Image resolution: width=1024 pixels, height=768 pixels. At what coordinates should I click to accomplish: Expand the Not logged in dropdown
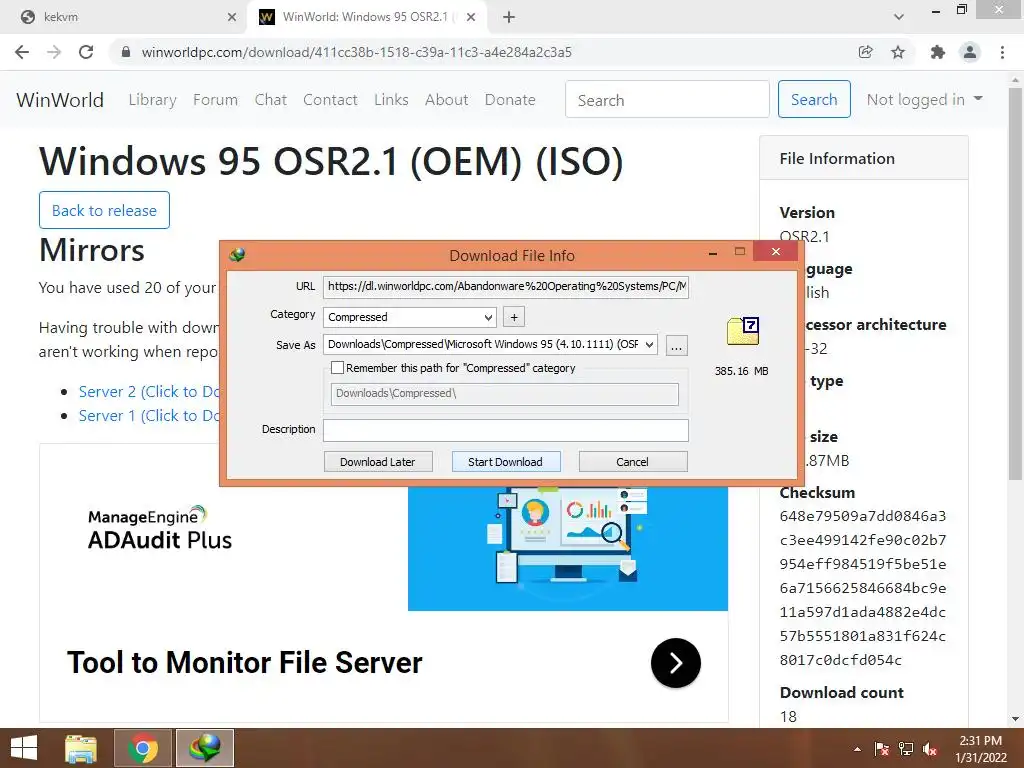(x=924, y=99)
